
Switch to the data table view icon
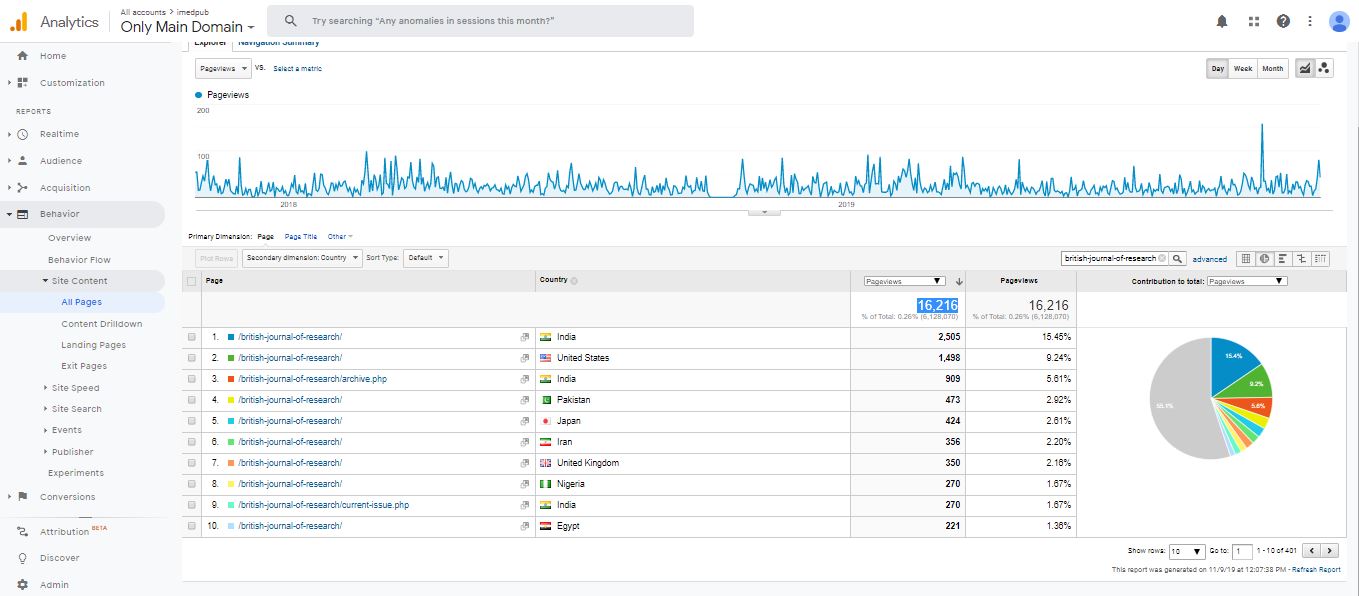tap(1246, 258)
